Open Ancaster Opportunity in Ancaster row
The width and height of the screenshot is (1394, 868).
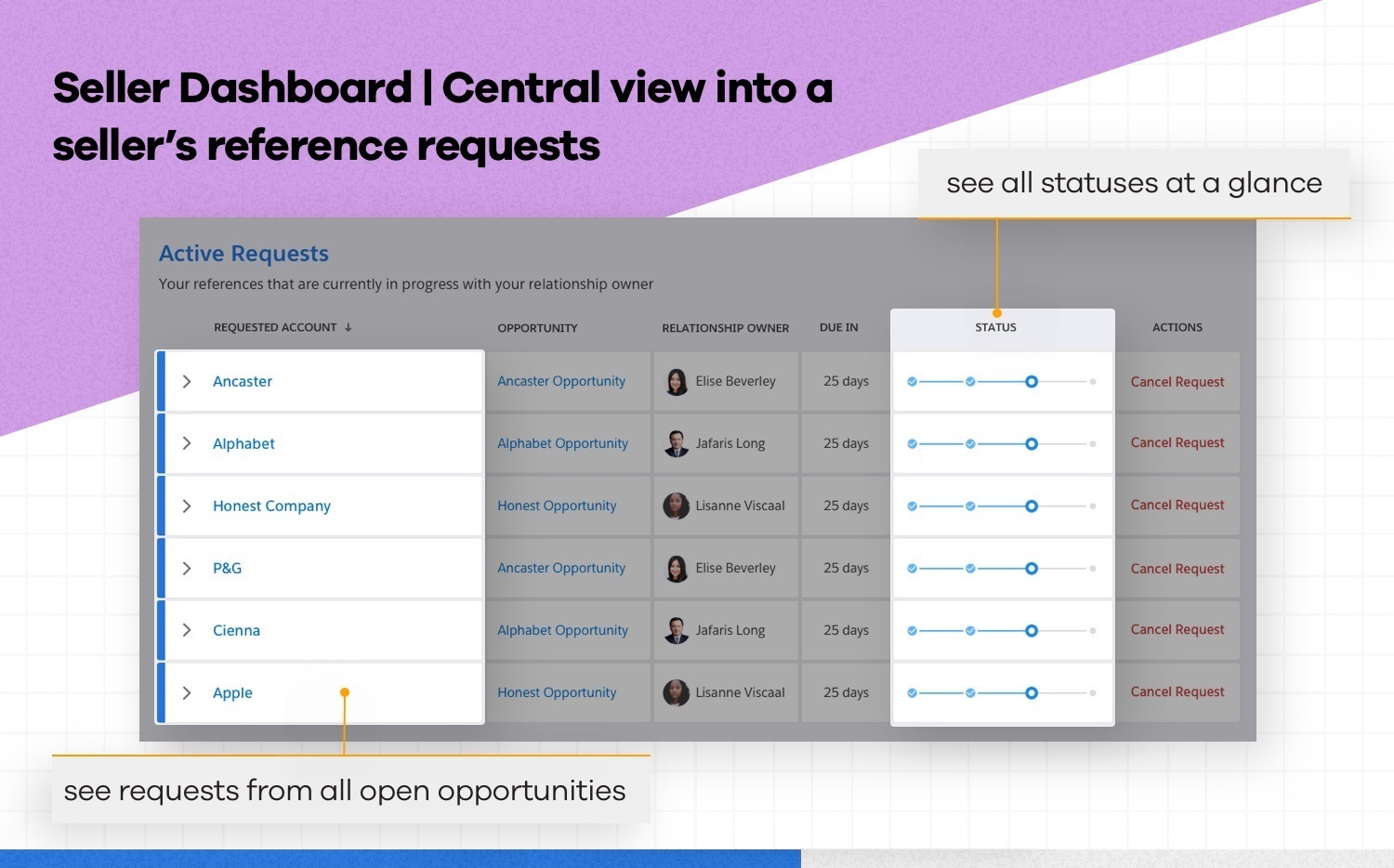click(561, 381)
